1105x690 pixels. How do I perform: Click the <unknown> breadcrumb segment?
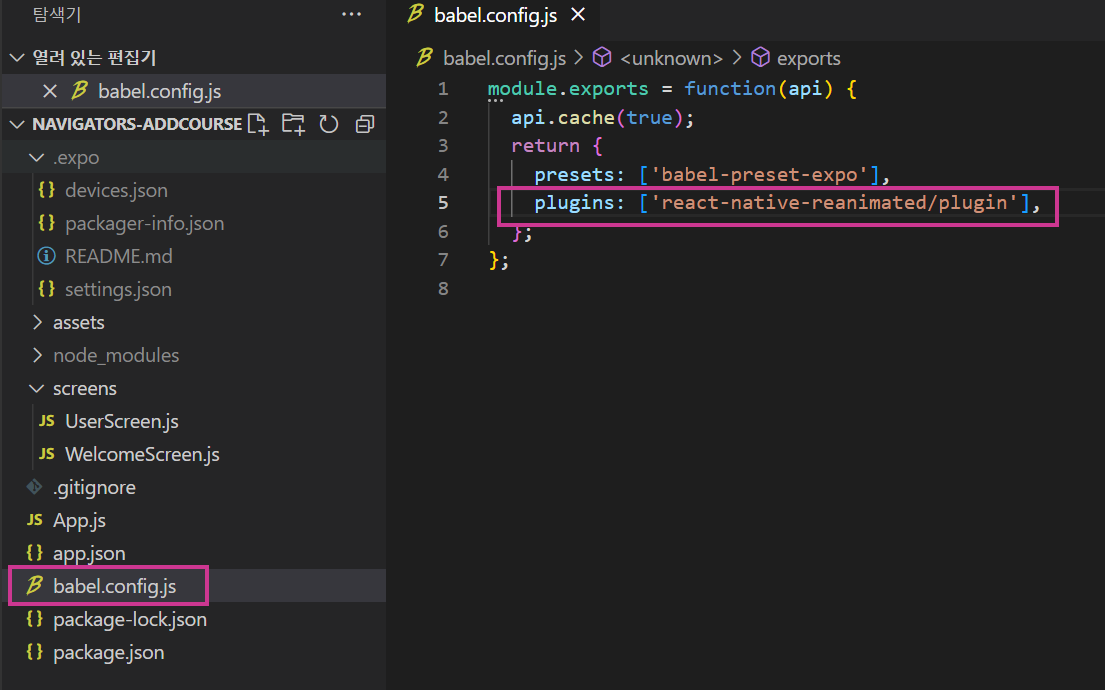point(671,58)
